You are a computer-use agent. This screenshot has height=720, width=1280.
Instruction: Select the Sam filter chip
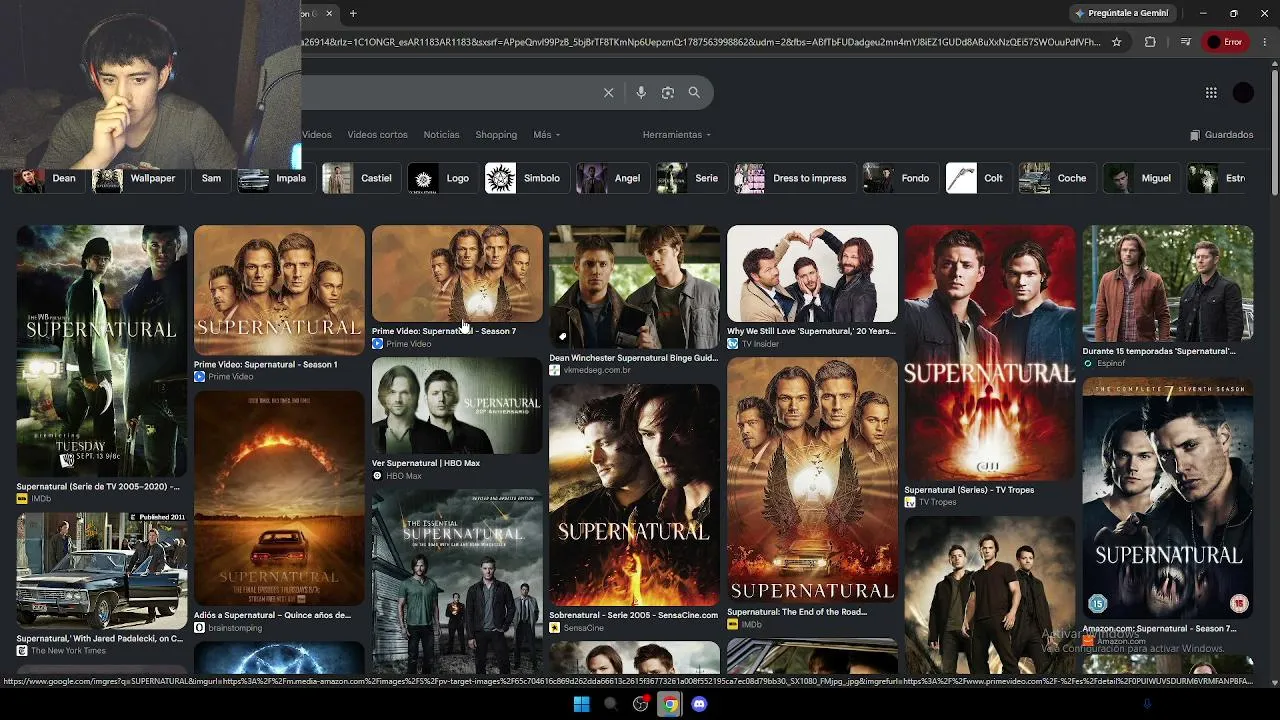(211, 179)
